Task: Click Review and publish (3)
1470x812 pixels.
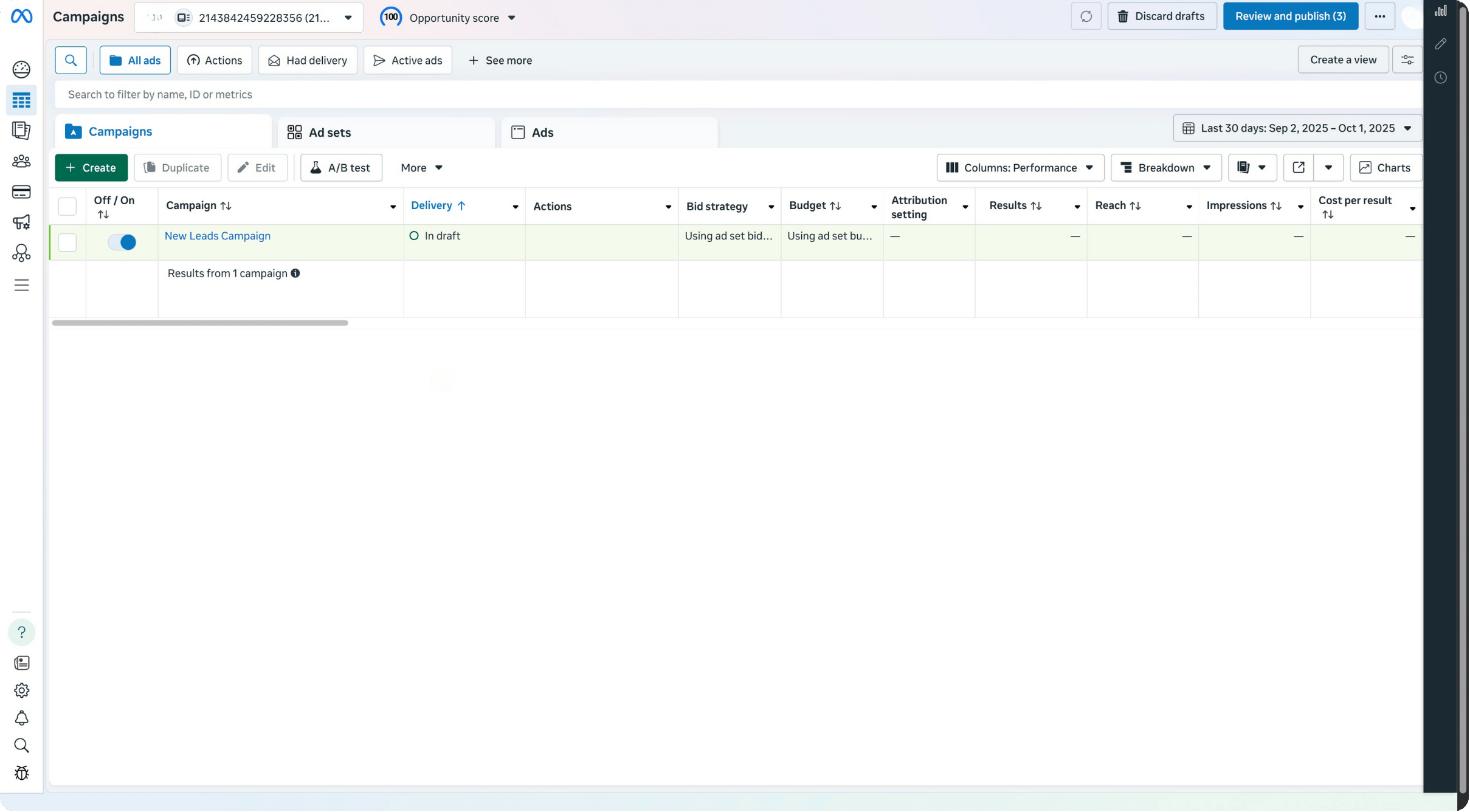Action: tap(1290, 16)
